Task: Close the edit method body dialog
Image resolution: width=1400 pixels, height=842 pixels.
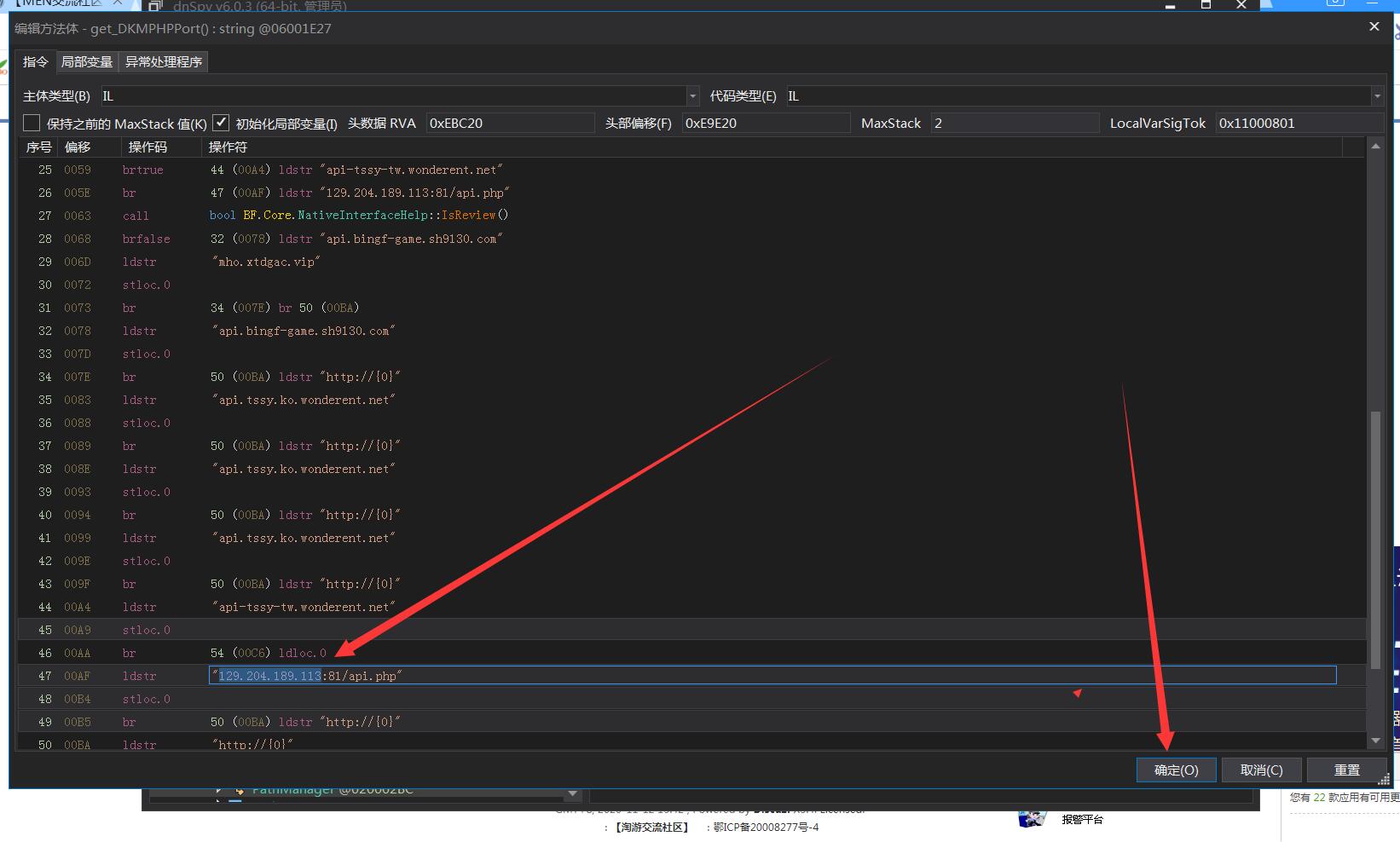Action: pyautogui.click(x=1374, y=27)
